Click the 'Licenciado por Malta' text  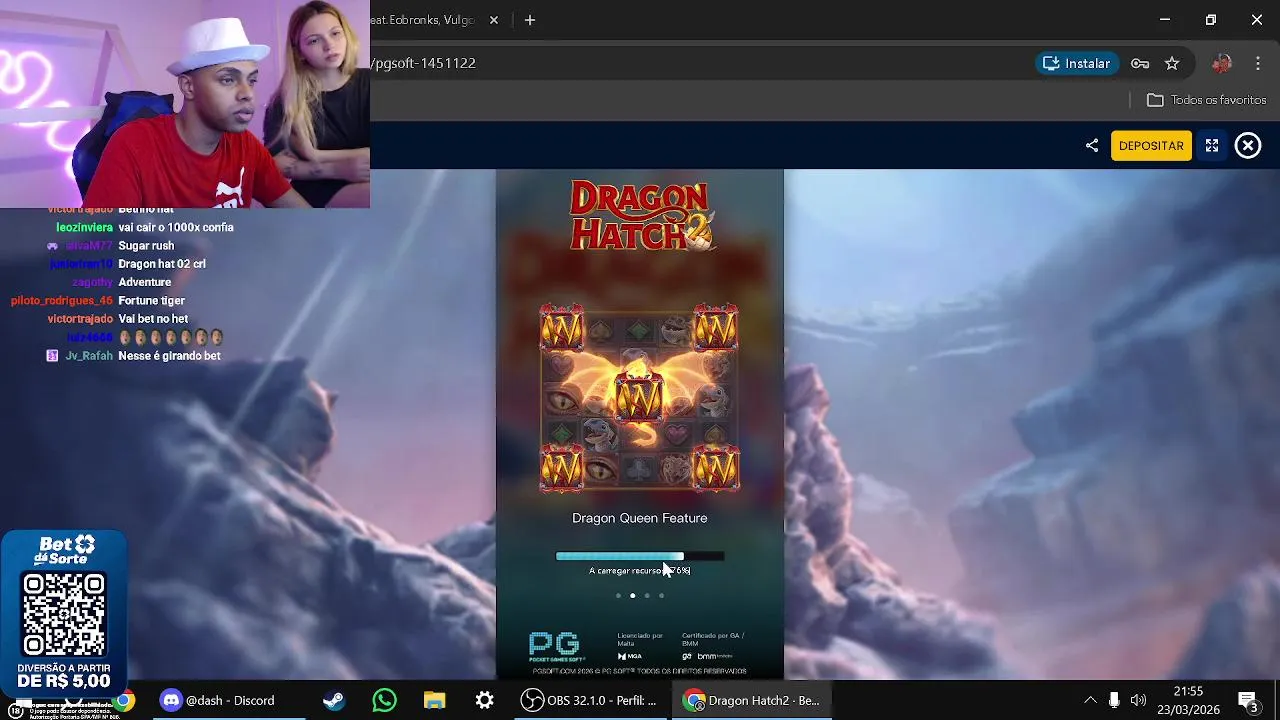(640, 639)
